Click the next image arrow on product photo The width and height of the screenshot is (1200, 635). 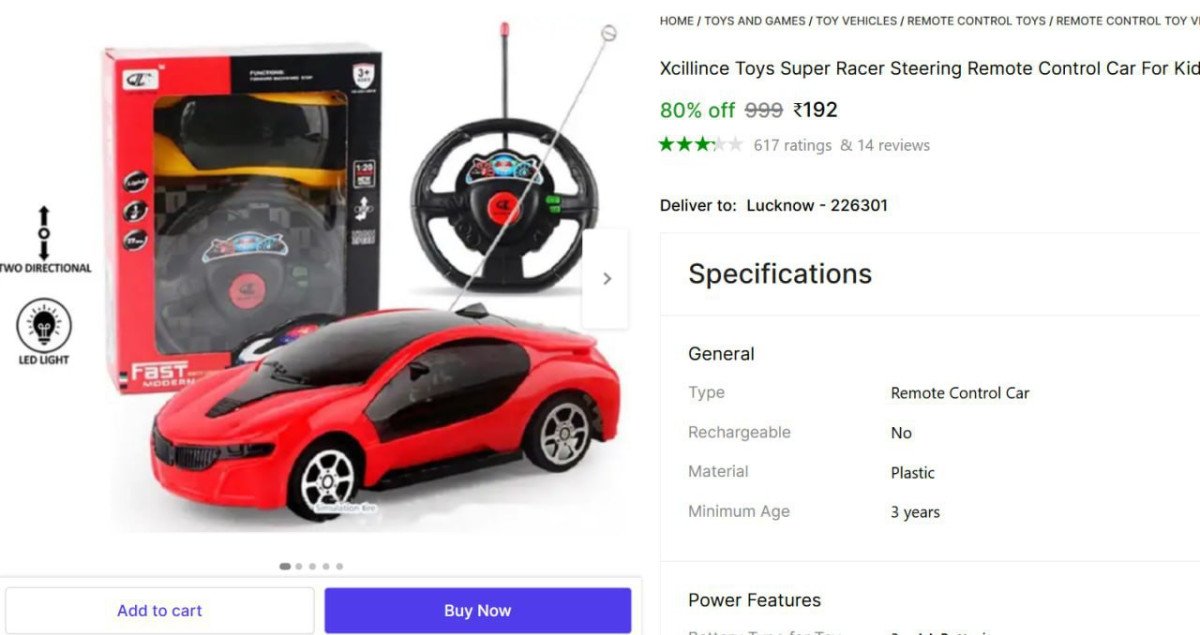coord(606,279)
